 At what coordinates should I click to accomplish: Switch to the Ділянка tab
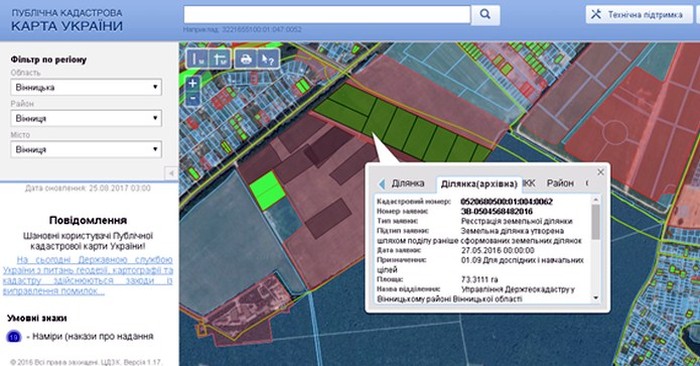(x=408, y=183)
